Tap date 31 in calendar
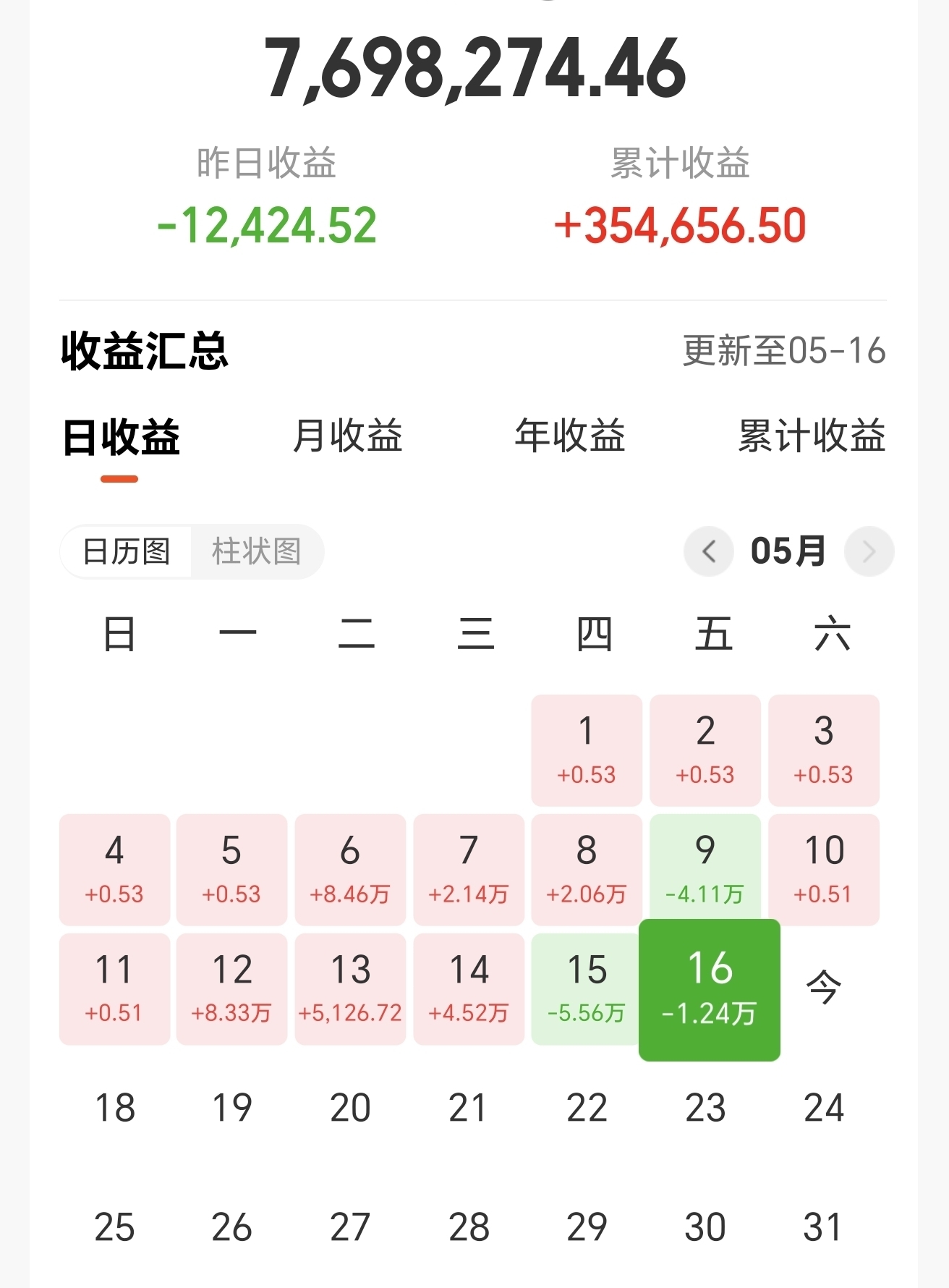The height and width of the screenshot is (1288, 949). click(x=822, y=1227)
